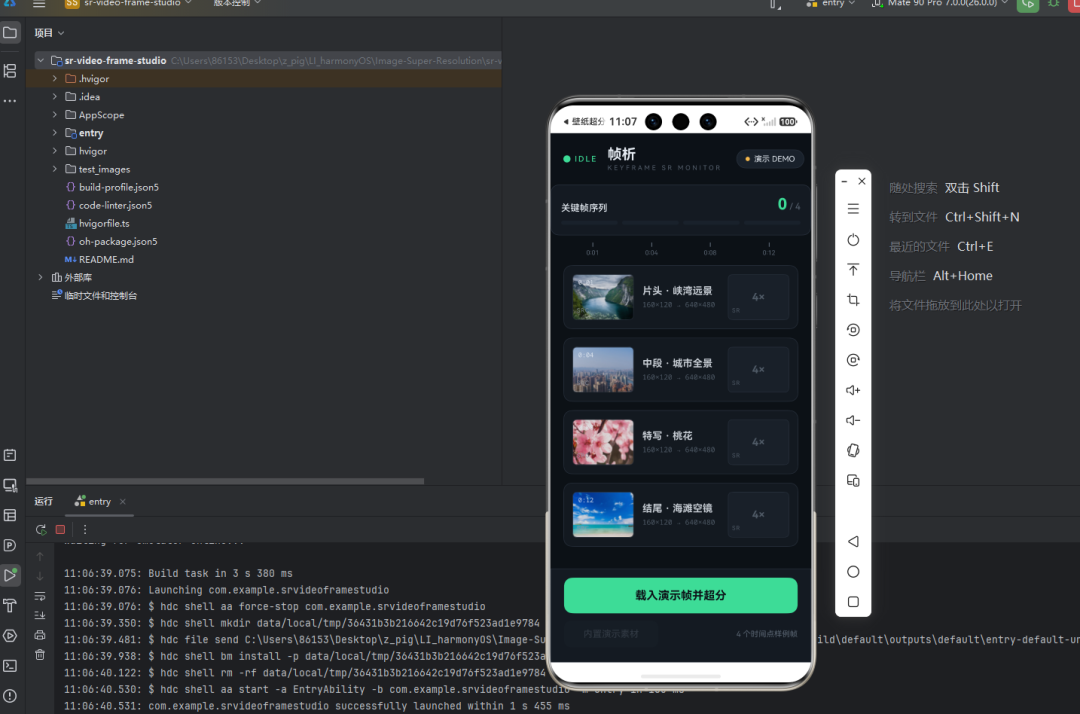Toggle scroll-to-end in the run console

pos(40,616)
